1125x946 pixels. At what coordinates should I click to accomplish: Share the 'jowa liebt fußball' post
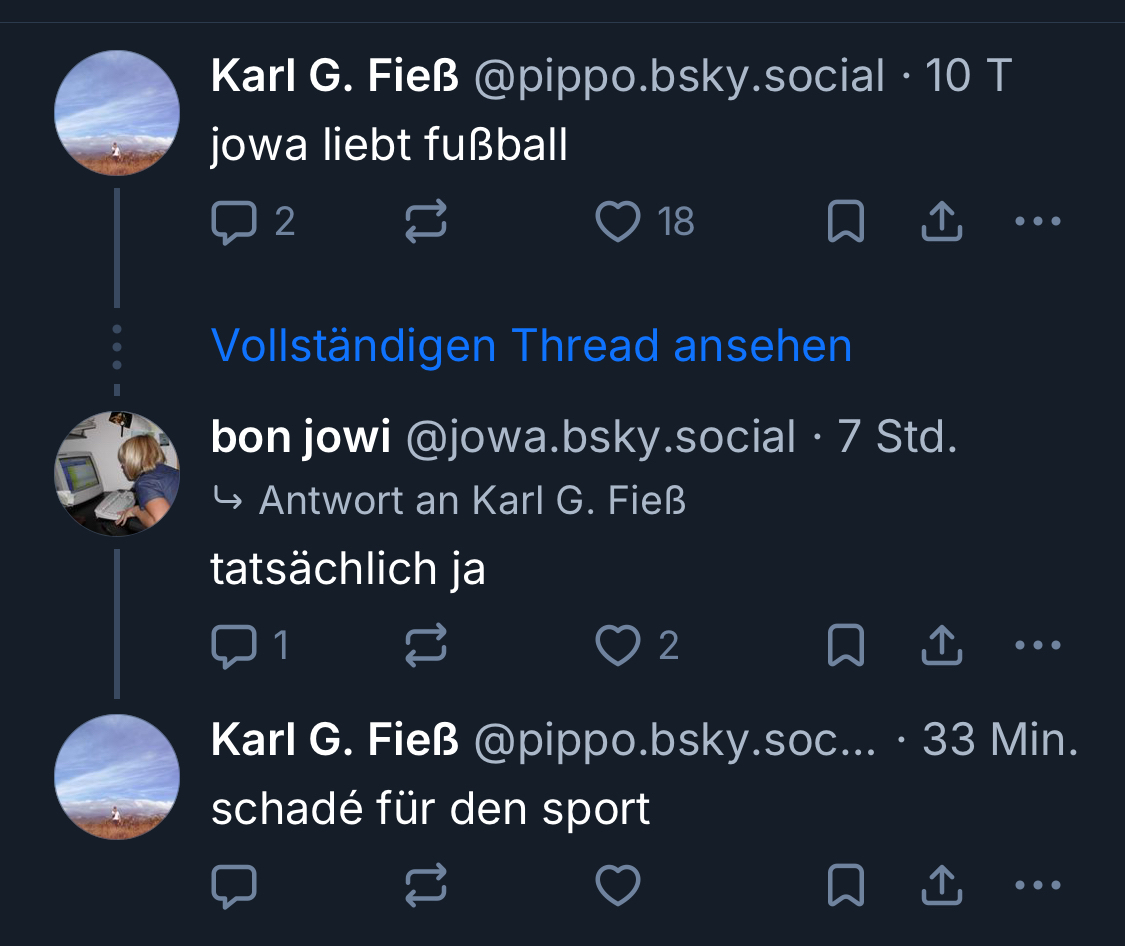coord(941,222)
